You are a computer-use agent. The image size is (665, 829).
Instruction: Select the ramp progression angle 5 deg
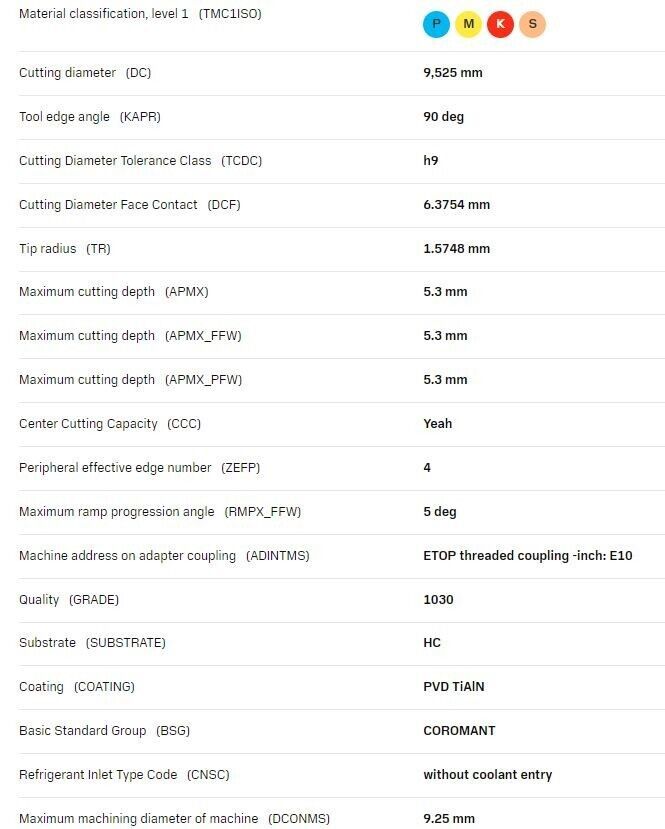[439, 512]
